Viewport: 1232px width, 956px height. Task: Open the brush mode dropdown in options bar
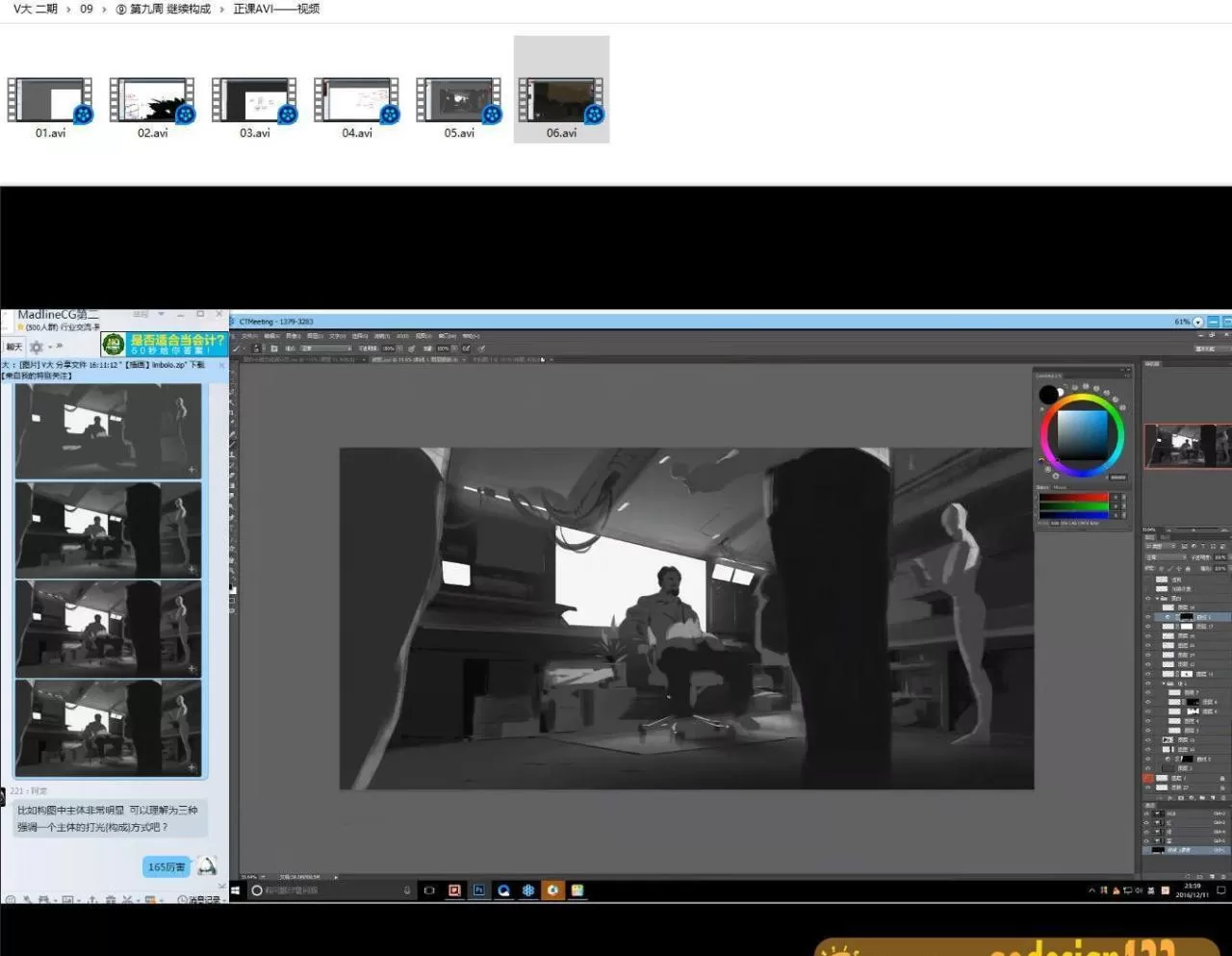[323, 349]
